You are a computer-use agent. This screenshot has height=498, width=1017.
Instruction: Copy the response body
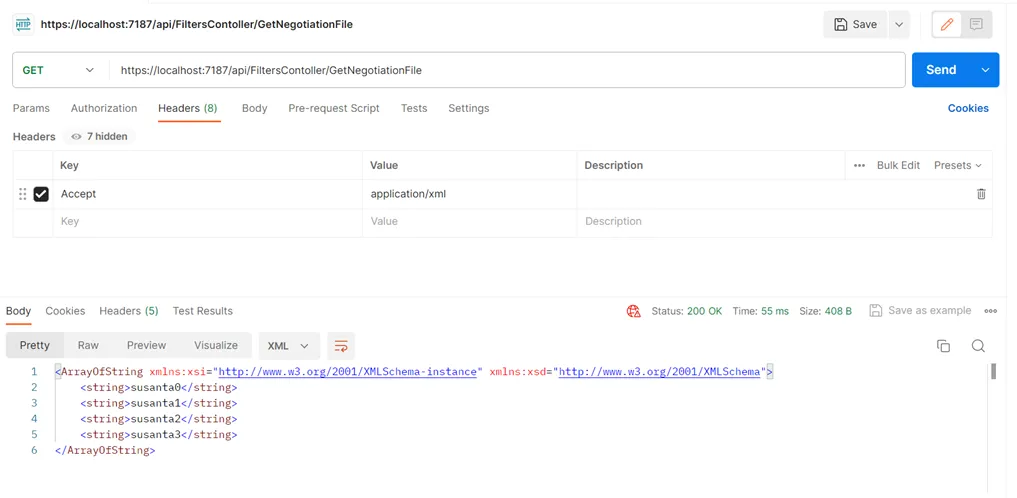[944, 346]
